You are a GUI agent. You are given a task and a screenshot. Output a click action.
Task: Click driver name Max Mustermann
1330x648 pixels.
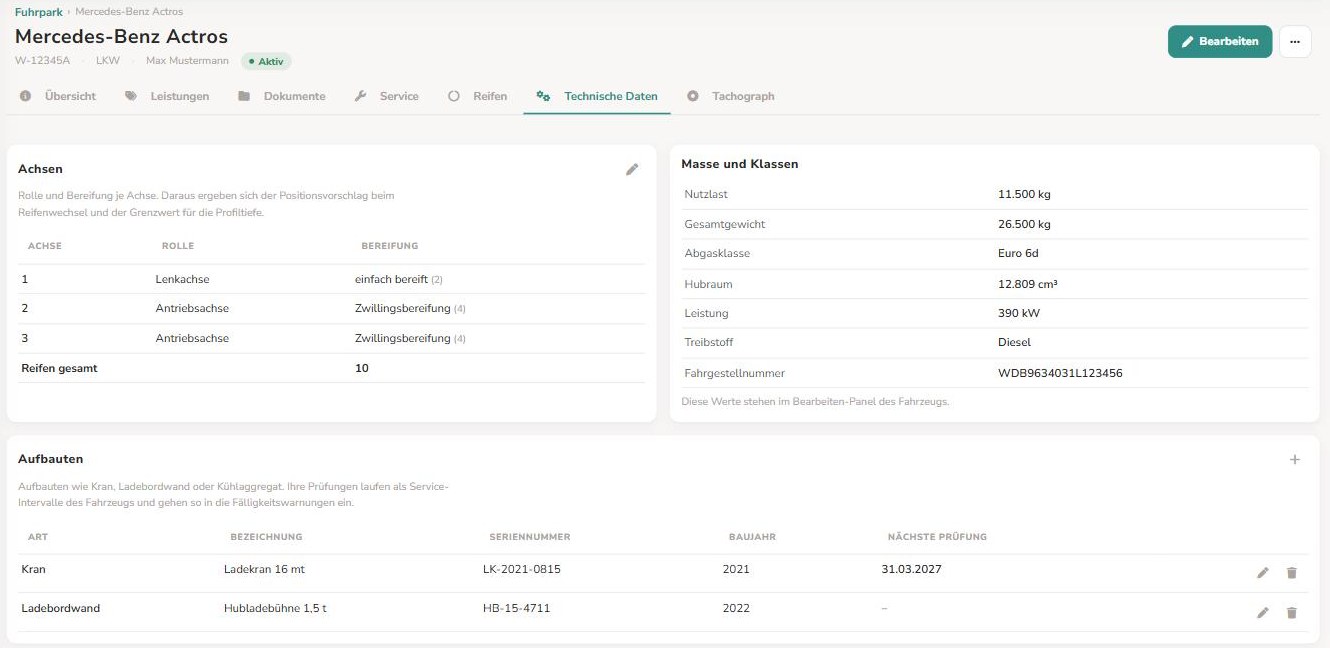pos(187,61)
